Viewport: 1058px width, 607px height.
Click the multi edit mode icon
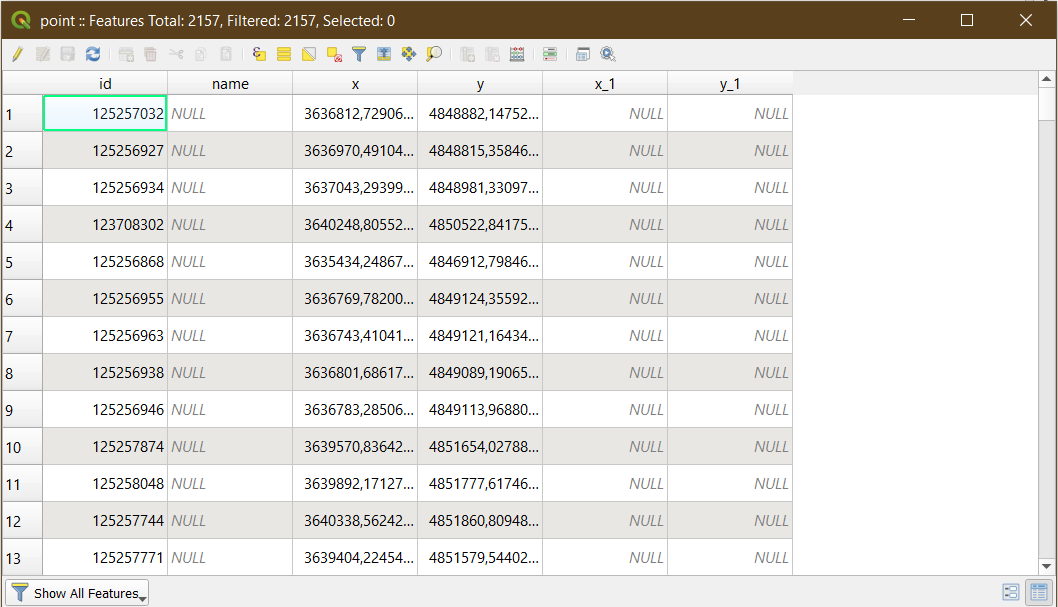(43, 54)
